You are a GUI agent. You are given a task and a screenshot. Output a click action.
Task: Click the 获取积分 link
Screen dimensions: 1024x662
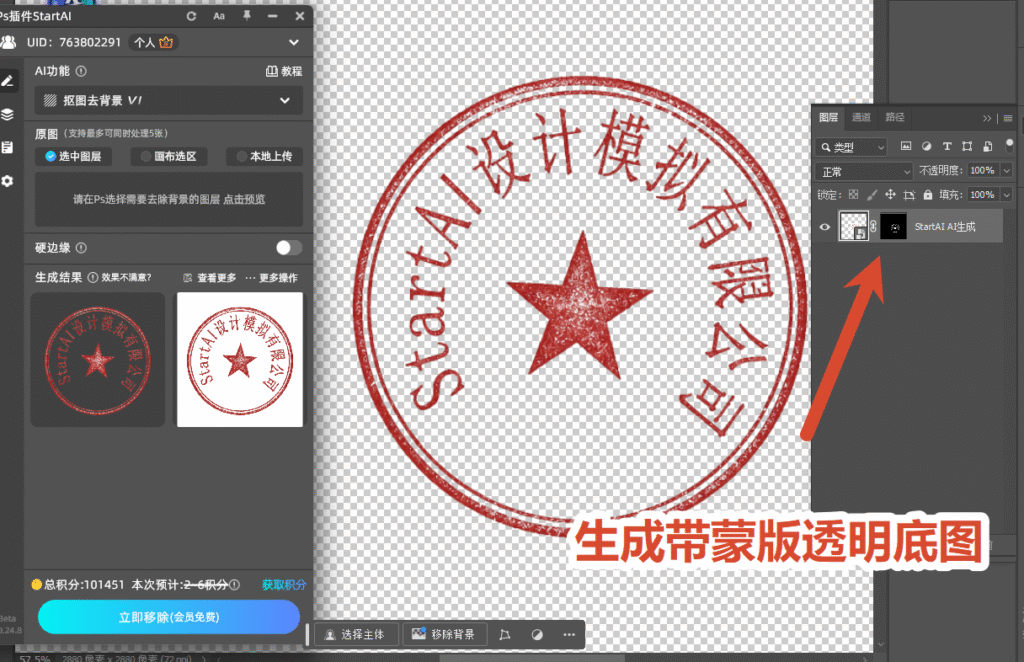284,585
